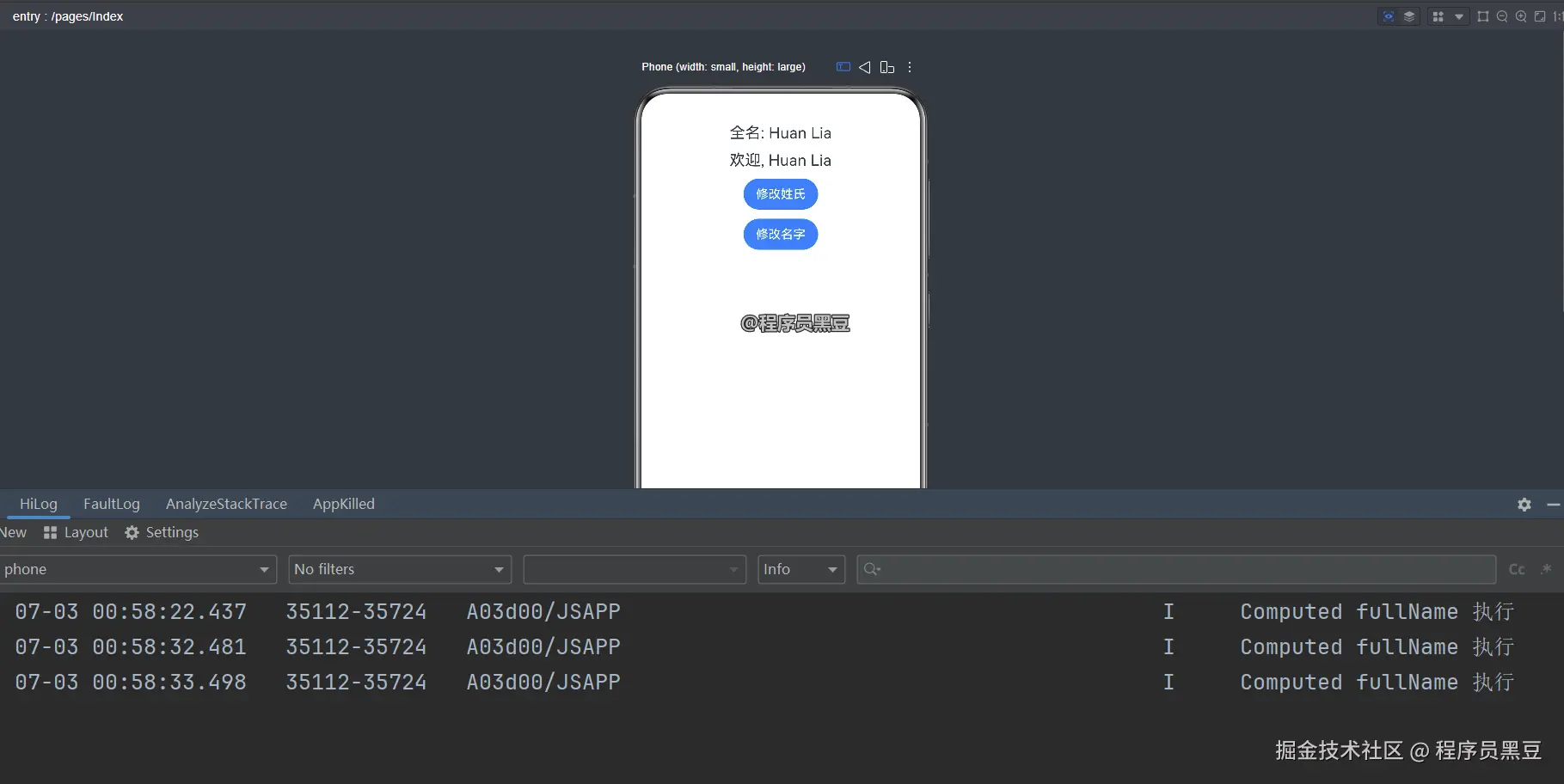Select the log row at 00:58:22.437
This screenshot has width=1564, height=784.
click(782, 611)
